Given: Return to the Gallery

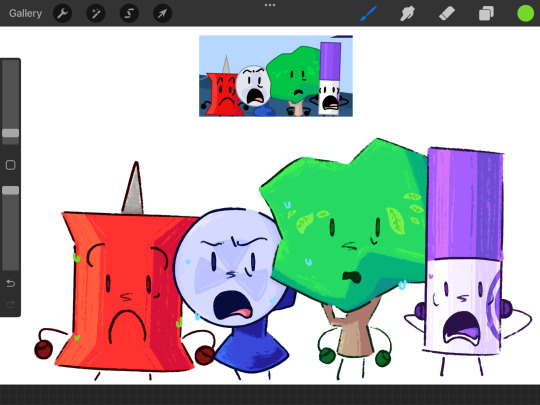Looking at the screenshot, I should click(25, 13).
